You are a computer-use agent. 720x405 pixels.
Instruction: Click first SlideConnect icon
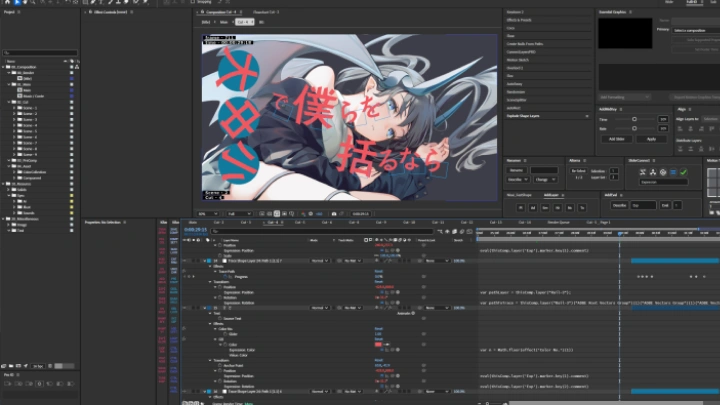(x=643, y=172)
